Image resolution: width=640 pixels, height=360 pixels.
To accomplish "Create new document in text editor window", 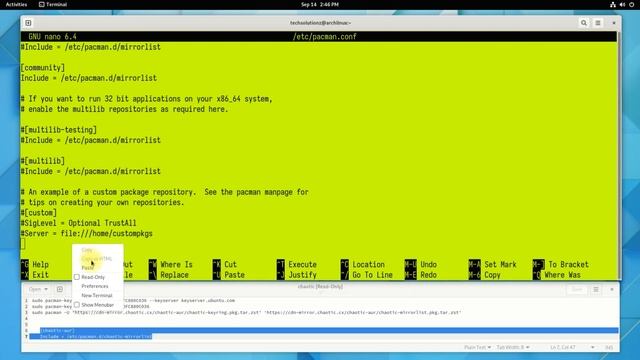I will coord(60,289).
